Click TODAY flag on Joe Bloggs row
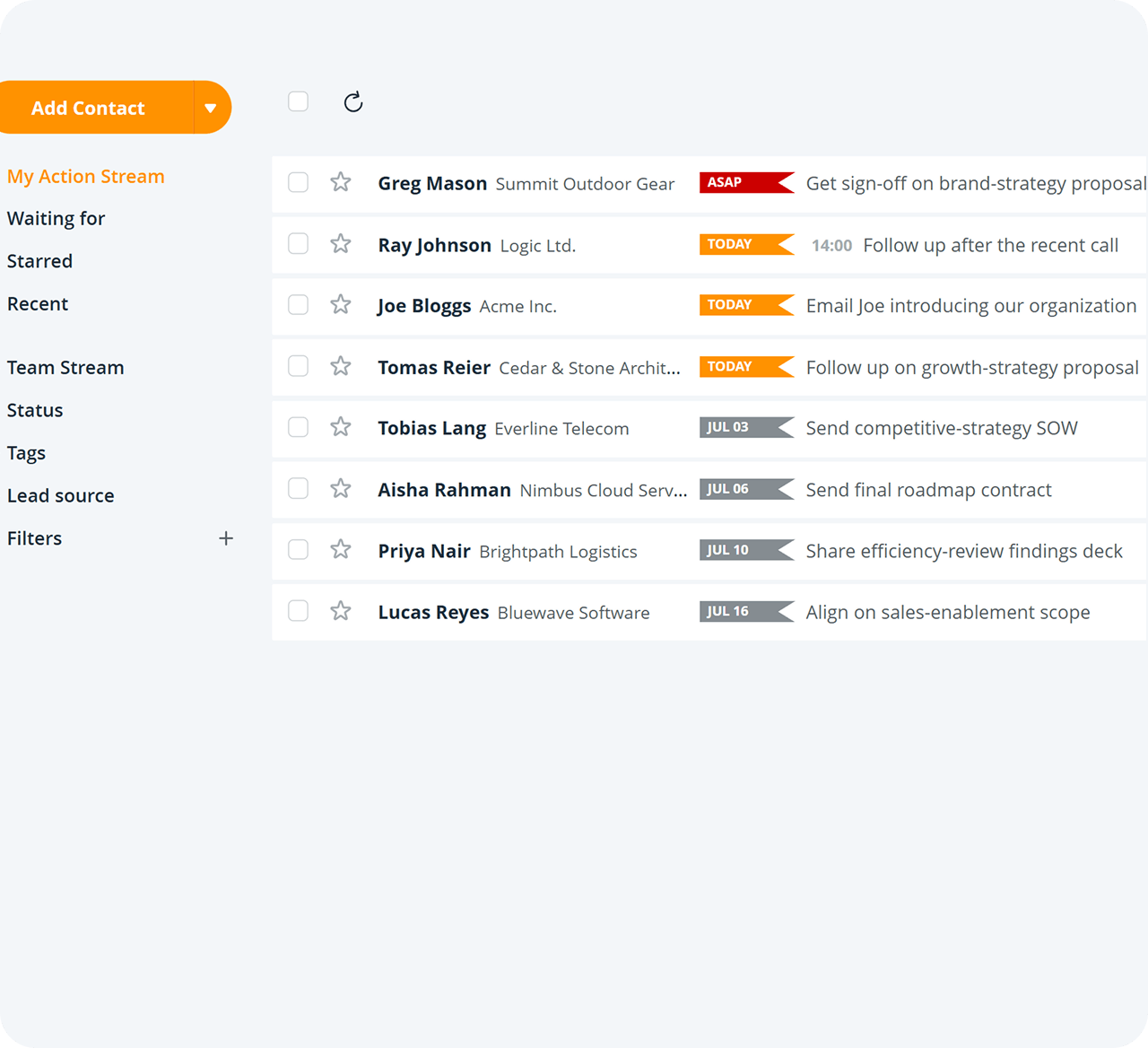This screenshot has height=1048, width=1148. point(747,305)
